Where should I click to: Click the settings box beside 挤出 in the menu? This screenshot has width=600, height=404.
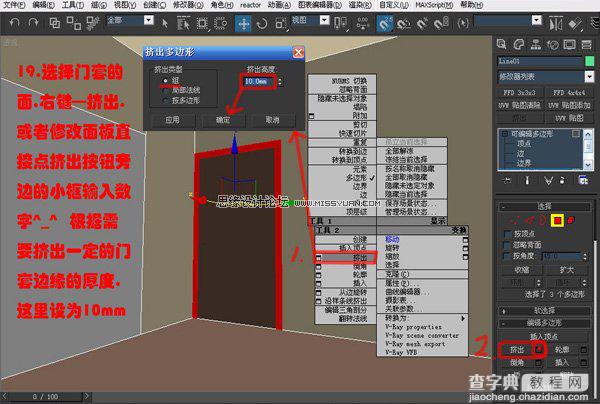[x=318, y=258]
